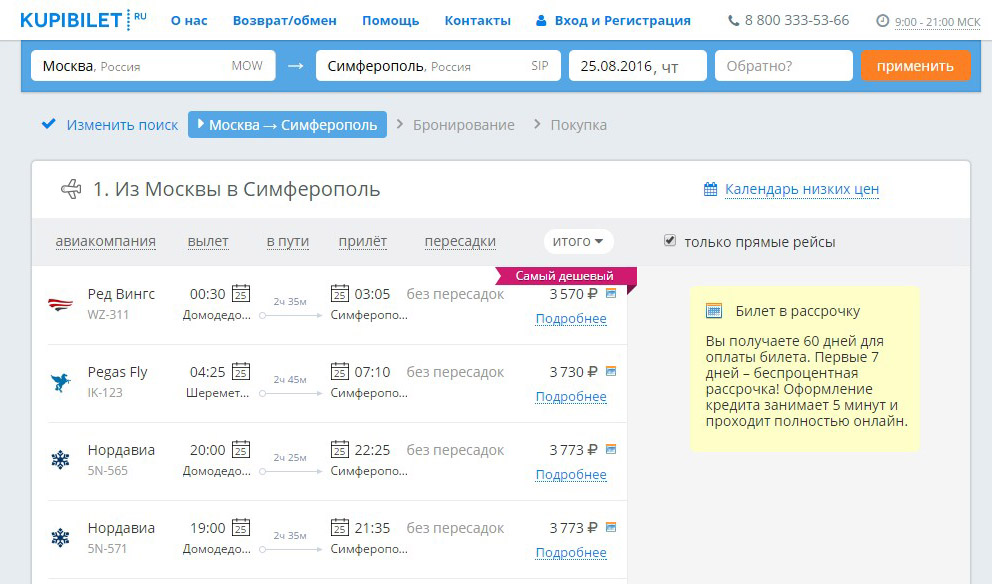Click flight number WZ-311

108,314
